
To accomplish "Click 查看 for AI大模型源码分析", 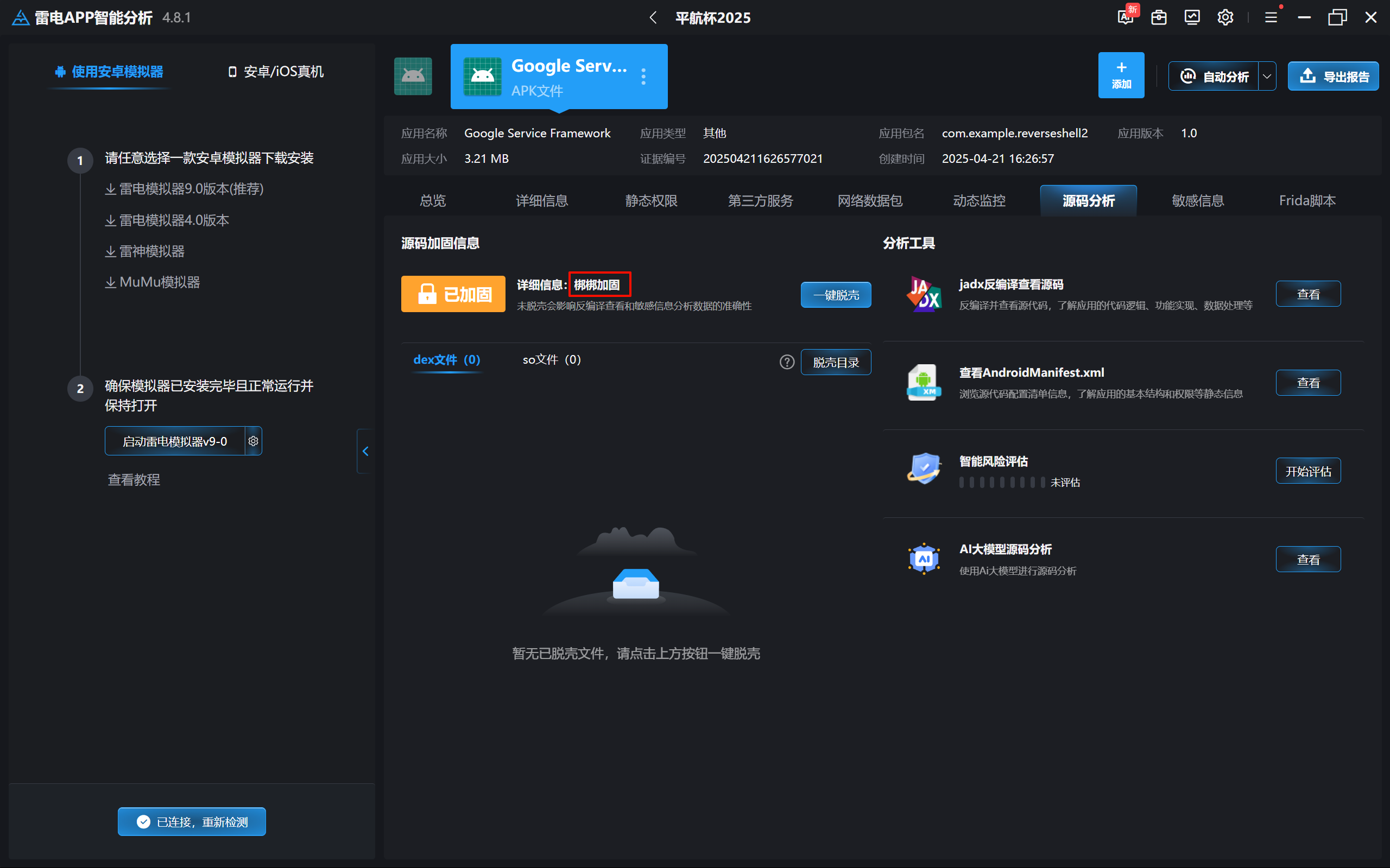I will (x=1309, y=559).
